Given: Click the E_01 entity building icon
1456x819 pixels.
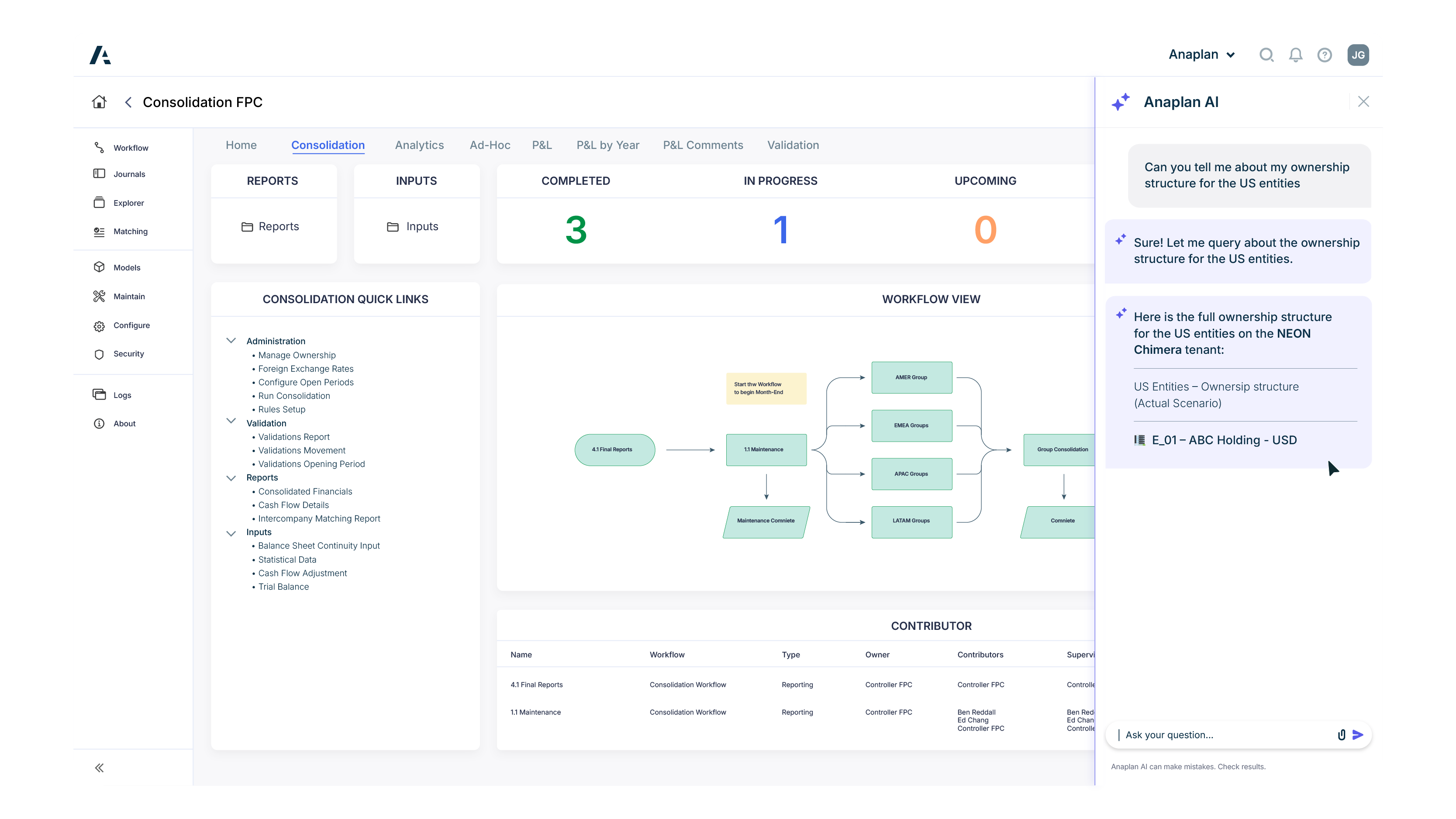Looking at the screenshot, I should [x=1139, y=440].
